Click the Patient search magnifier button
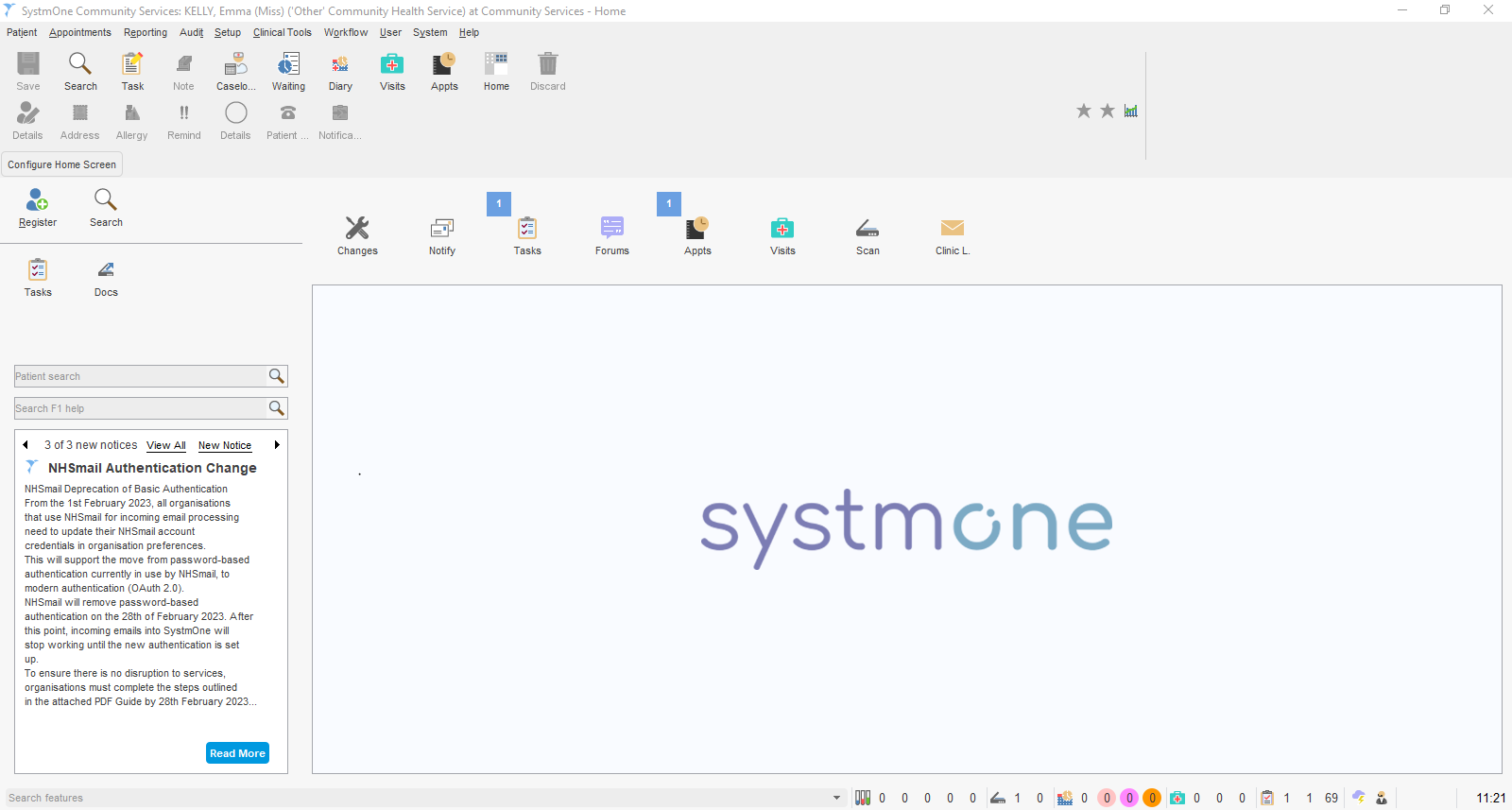This screenshot has height=810, width=1512. [276, 376]
